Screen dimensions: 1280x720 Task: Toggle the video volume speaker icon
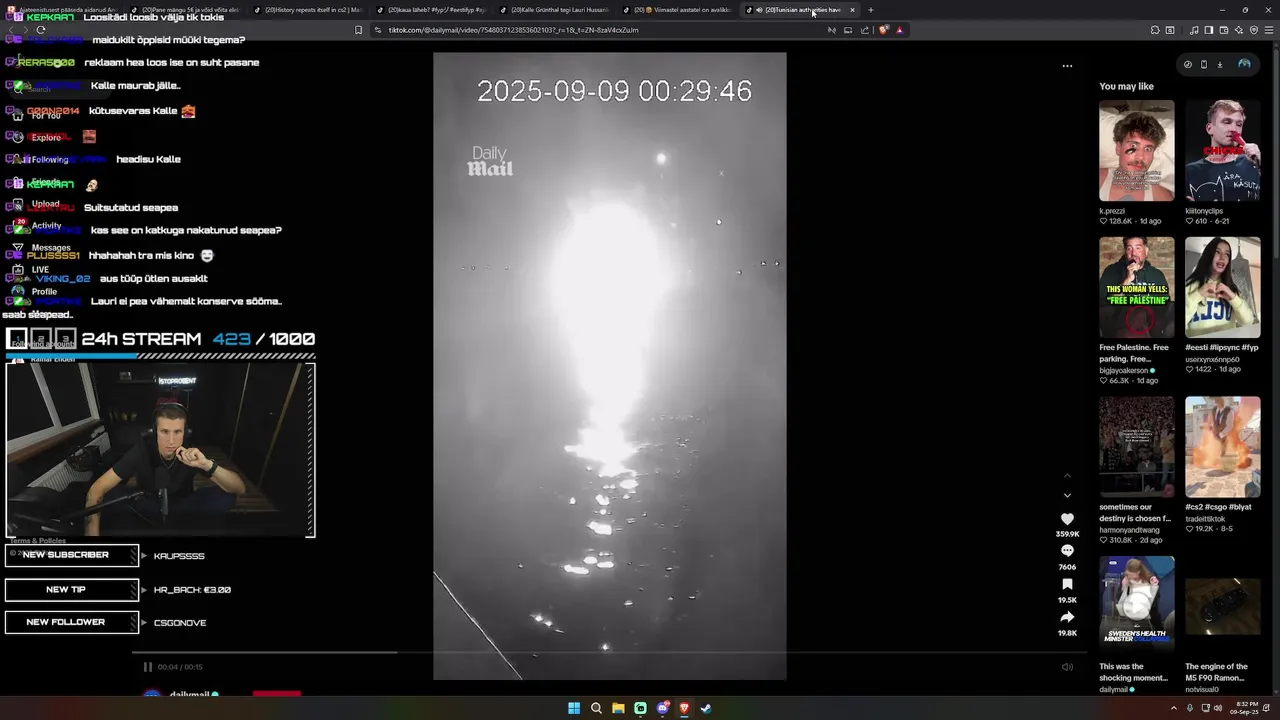click(x=1067, y=667)
